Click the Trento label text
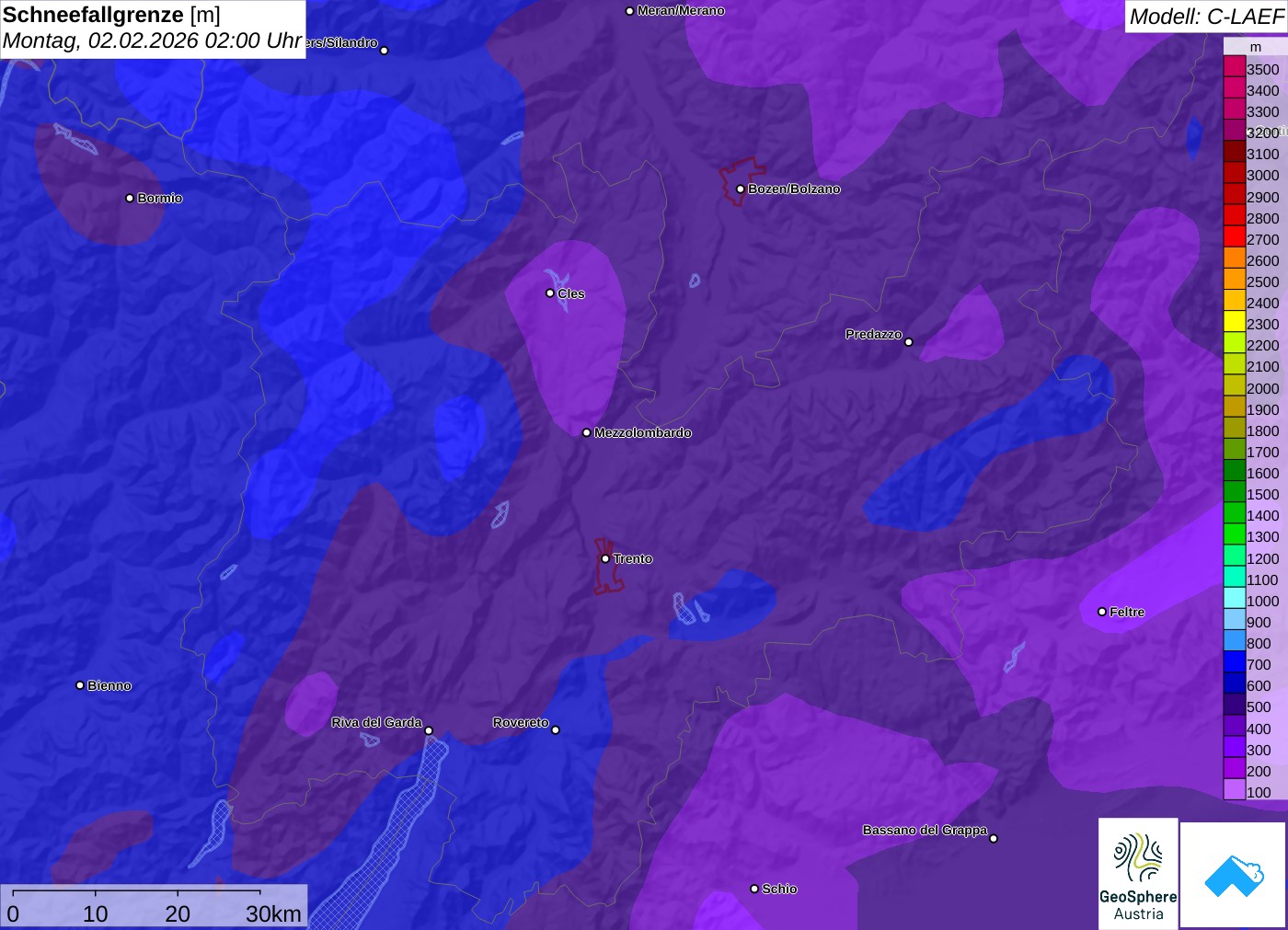This screenshot has height=930, width=1288. [x=633, y=558]
